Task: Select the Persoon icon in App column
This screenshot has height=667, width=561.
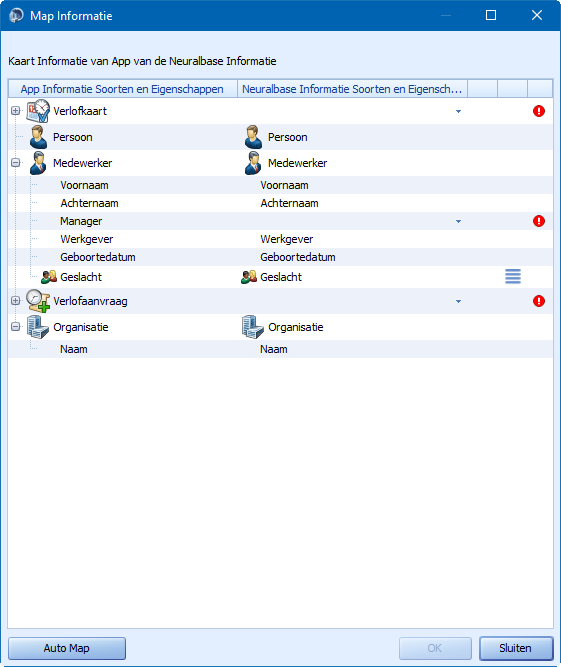Action: (38, 137)
